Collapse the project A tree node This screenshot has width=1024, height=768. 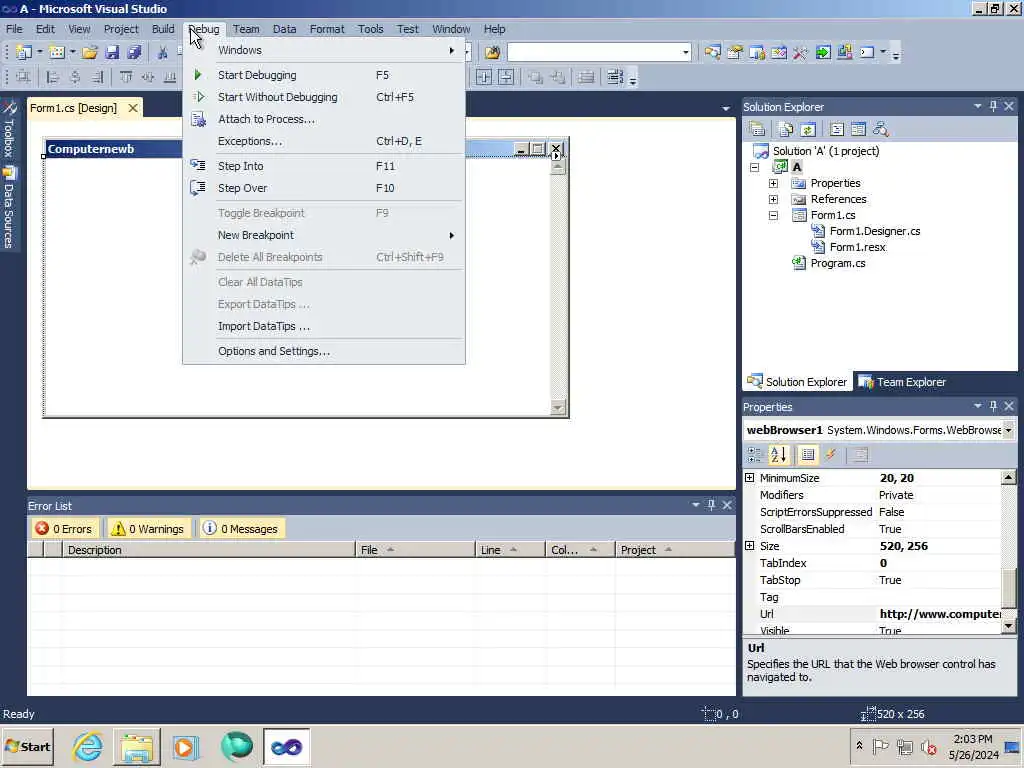pos(755,167)
